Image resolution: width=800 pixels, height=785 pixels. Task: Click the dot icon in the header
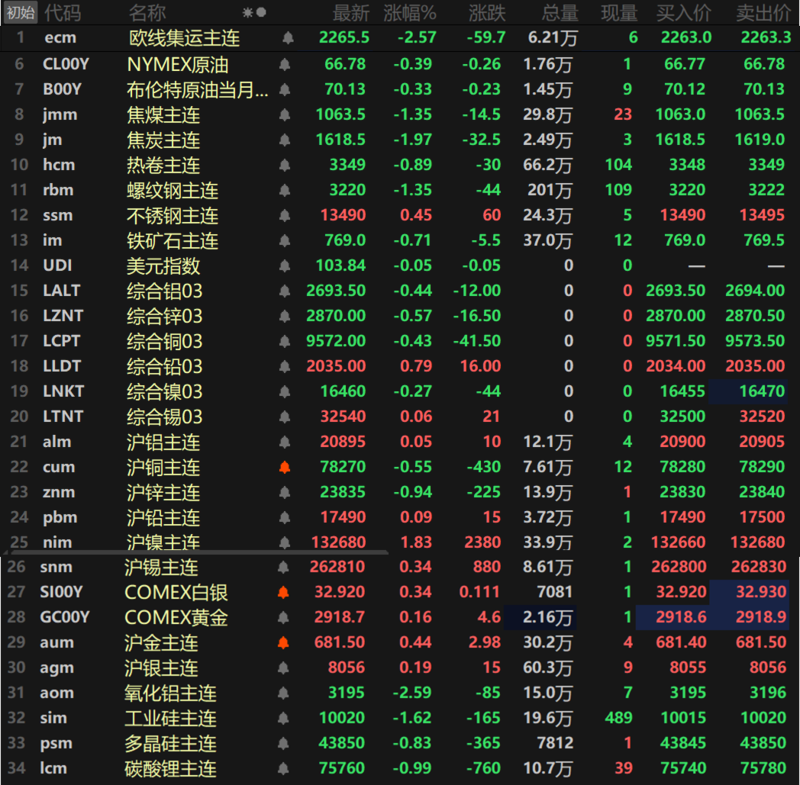(x=262, y=13)
